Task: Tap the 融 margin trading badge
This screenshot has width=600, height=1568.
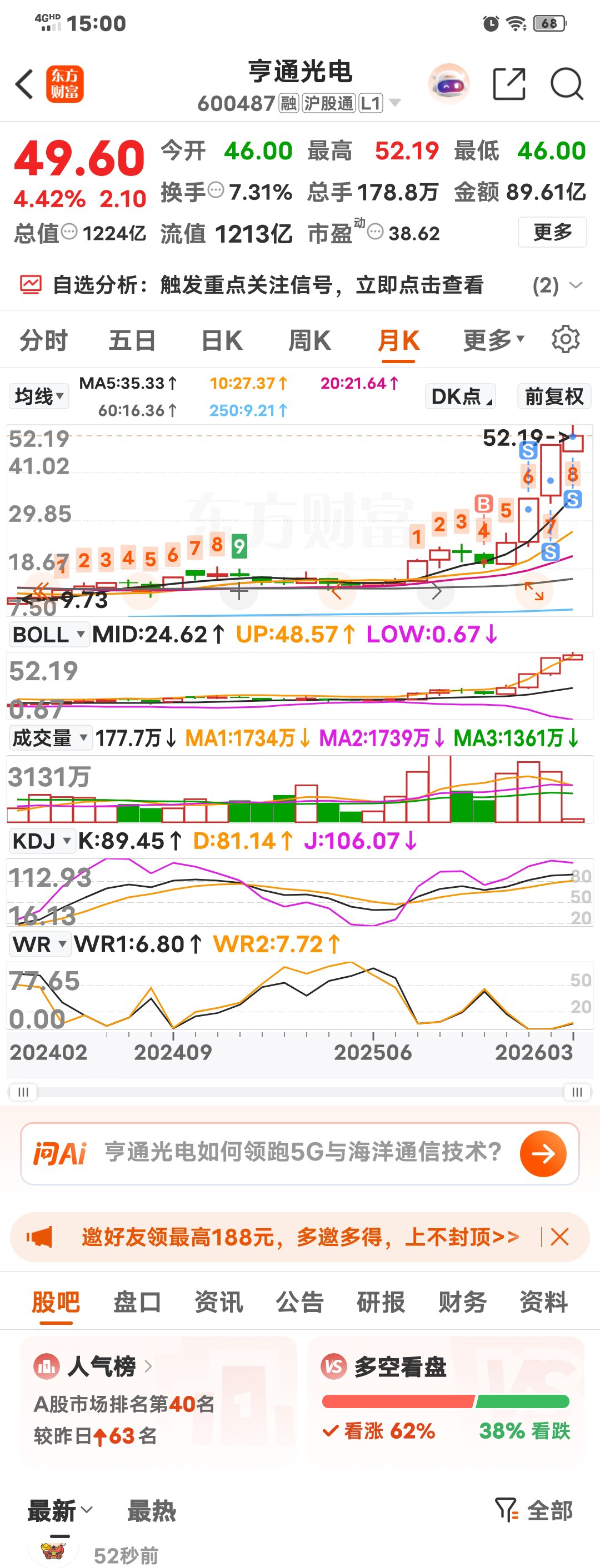Action: [289, 103]
